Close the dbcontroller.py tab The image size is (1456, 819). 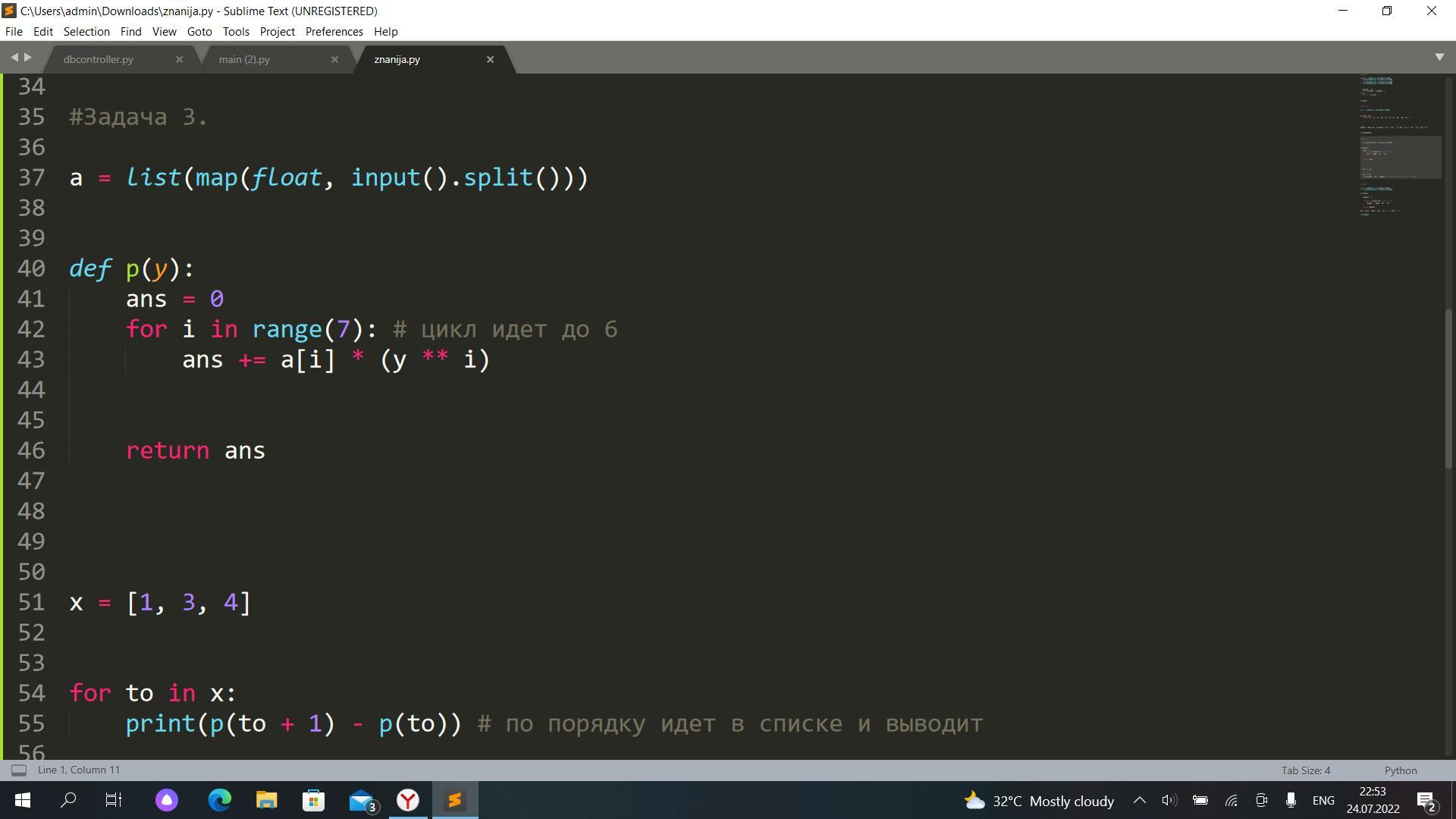pyautogui.click(x=179, y=59)
